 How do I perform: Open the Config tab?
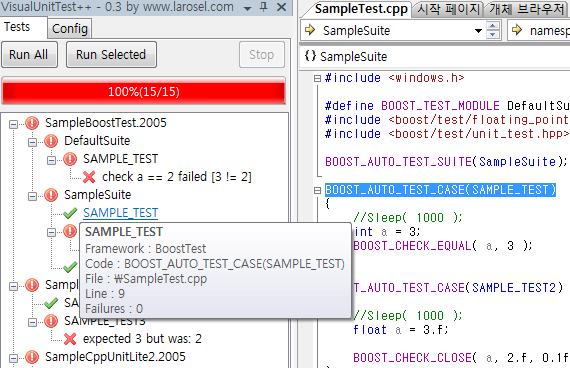(70, 28)
